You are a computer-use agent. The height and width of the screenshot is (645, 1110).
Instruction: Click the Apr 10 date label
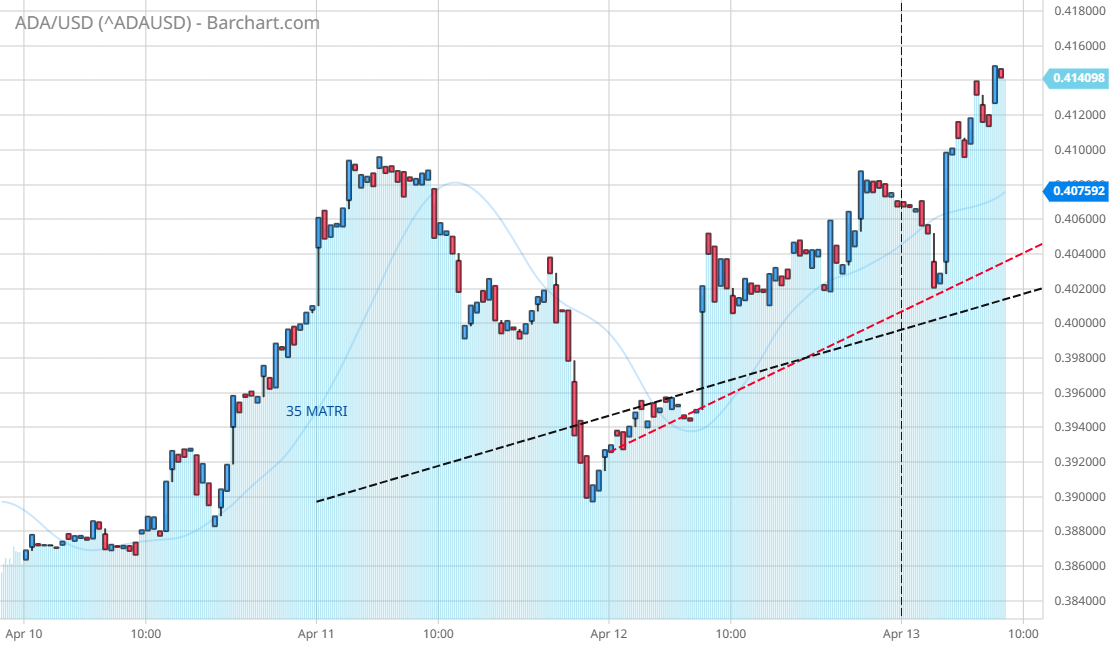[x=23, y=633]
